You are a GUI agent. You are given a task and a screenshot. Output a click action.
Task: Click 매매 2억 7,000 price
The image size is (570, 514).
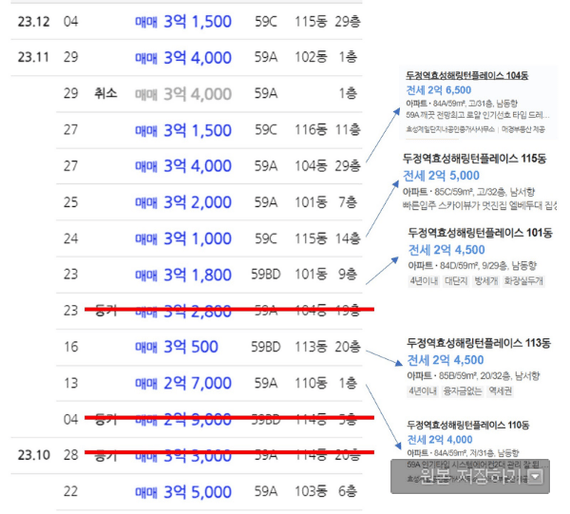pos(183,383)
